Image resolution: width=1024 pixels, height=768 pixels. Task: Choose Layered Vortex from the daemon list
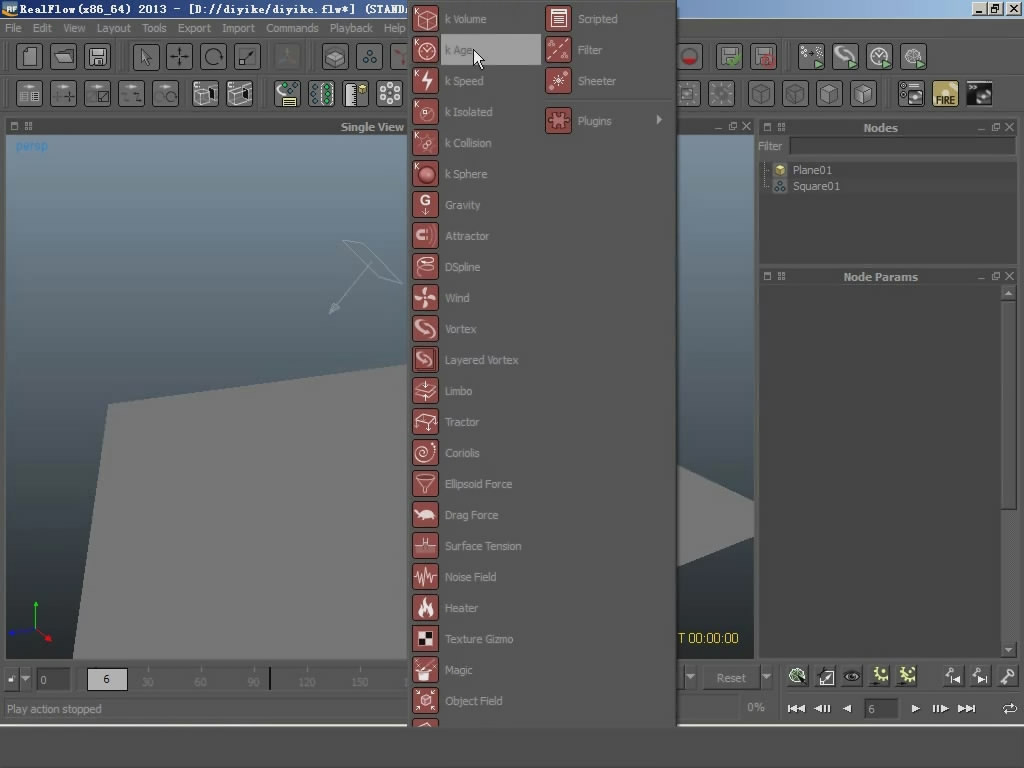click(x=476, y=360)
